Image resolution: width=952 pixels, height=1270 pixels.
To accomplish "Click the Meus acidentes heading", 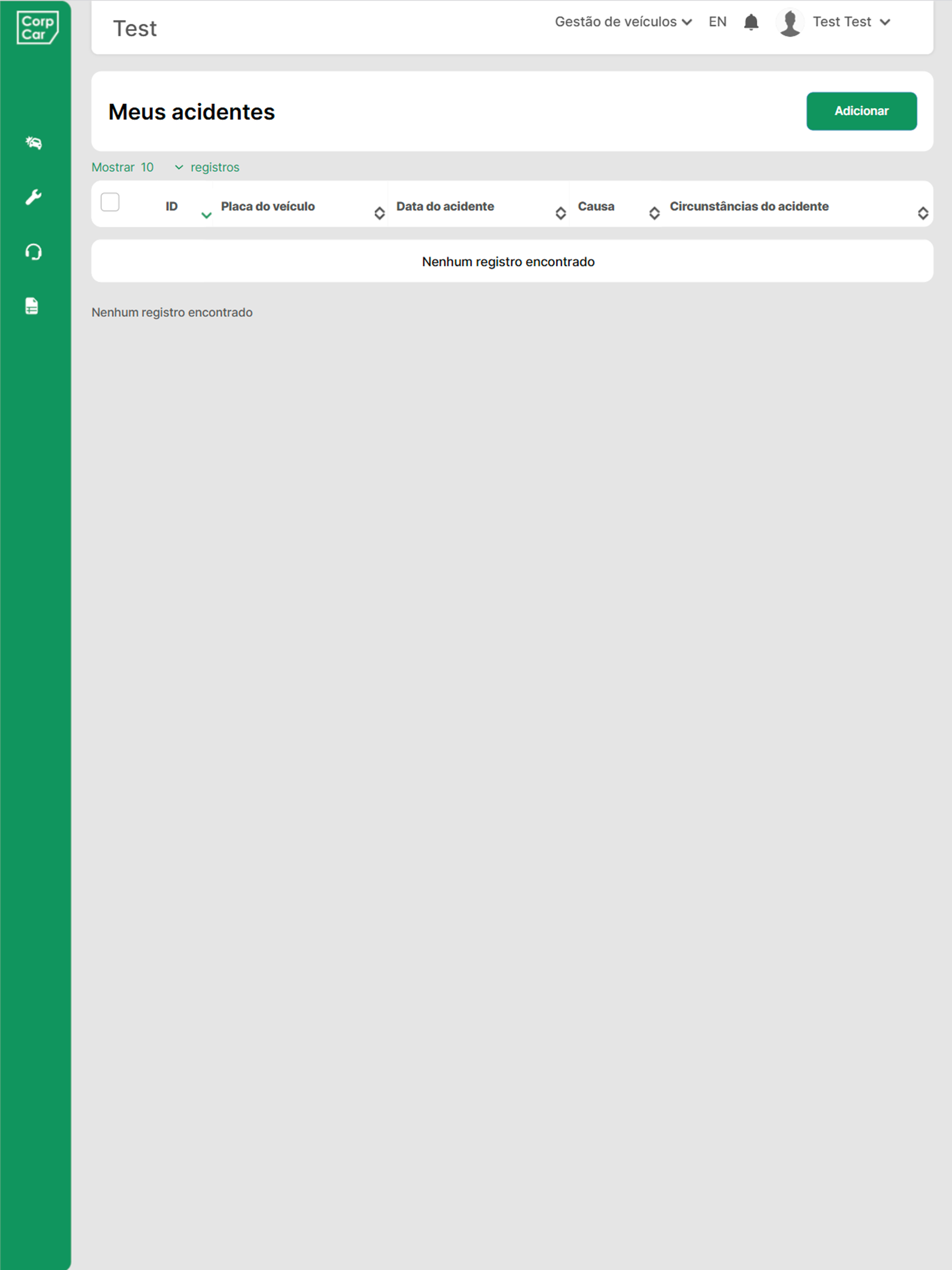I will coord(192,112).
